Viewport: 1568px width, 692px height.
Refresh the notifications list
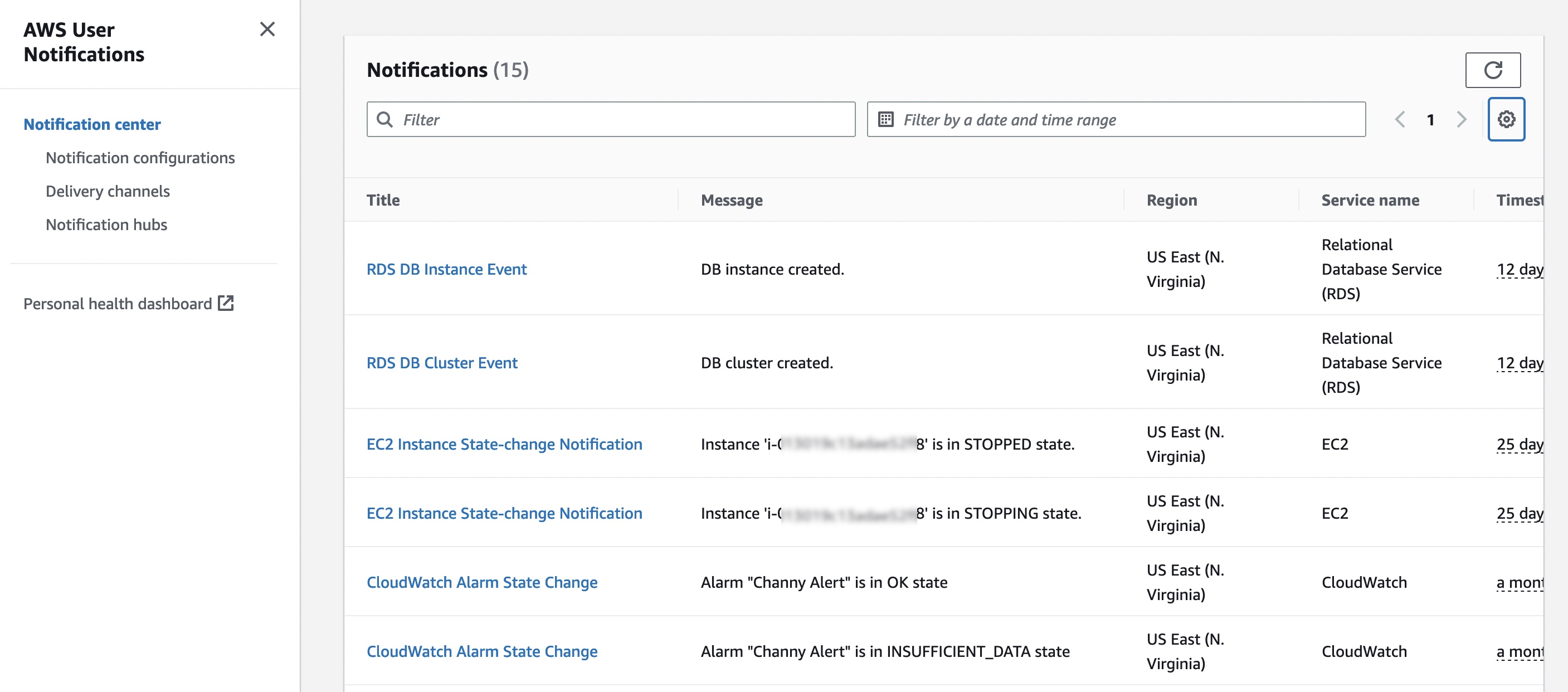coord(1493,70)
